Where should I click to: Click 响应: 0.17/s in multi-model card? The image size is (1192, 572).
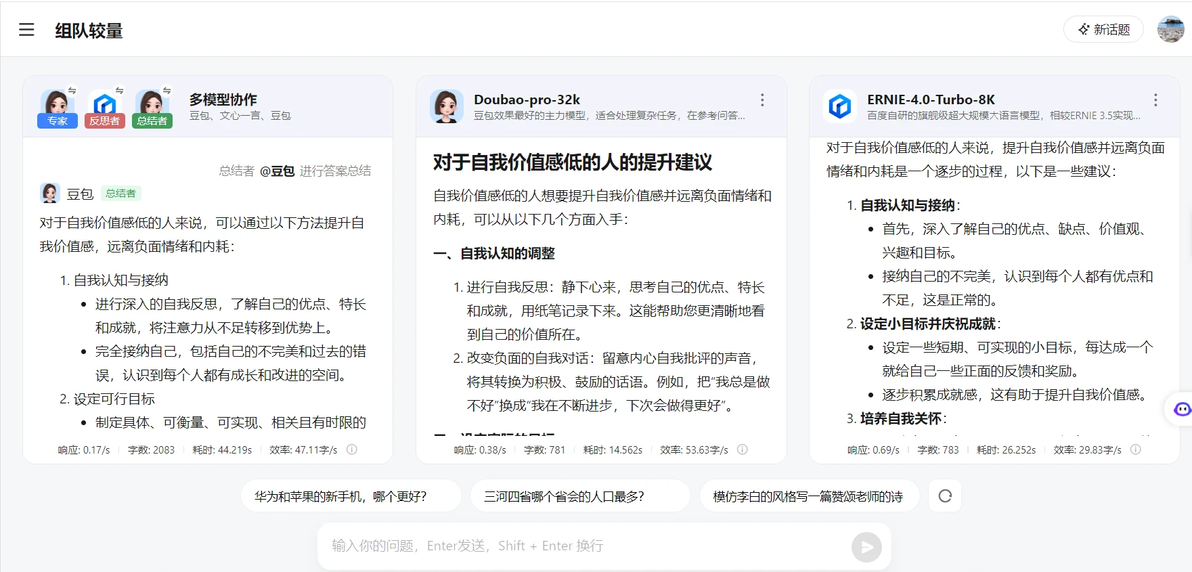coord(84,450)
